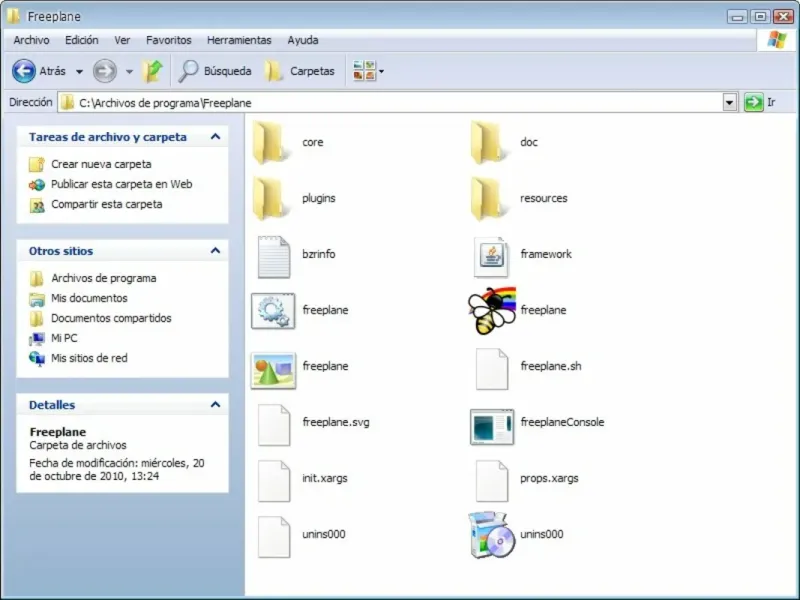
Task: Click the Ir go button
Action: 760,103
